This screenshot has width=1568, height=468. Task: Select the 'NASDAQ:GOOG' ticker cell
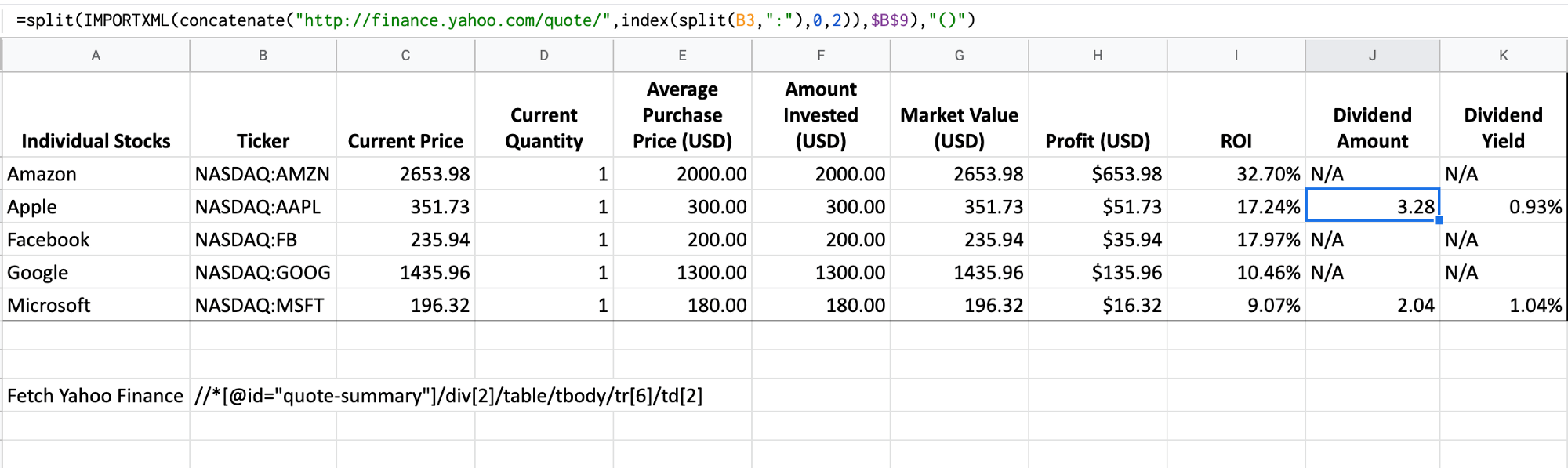[263, 272]
